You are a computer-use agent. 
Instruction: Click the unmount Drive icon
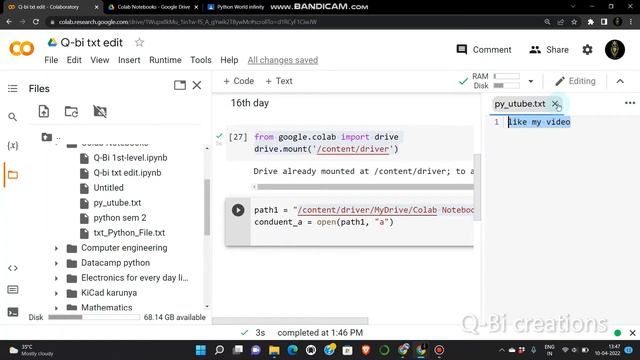click(x=100, y=111)
